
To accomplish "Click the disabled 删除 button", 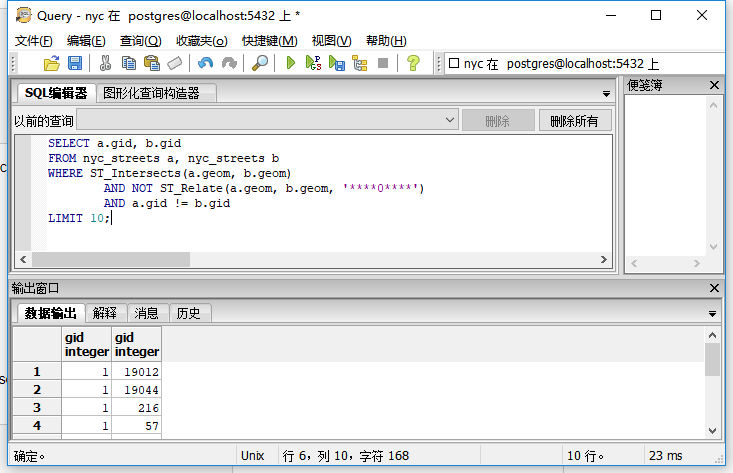I will [x=498, y=121].
